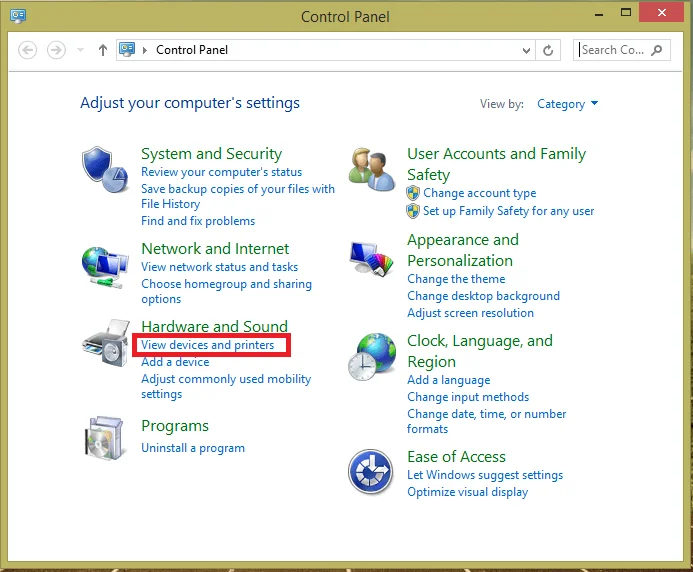Click Change input methods

click(468, 397)
